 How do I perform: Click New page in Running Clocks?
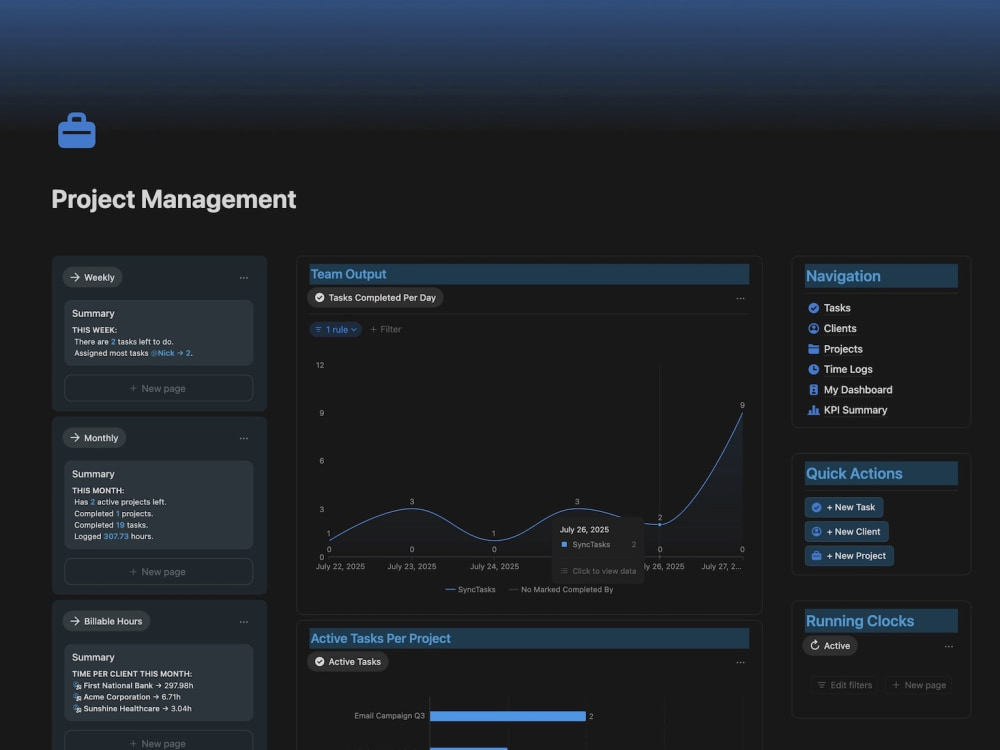click(x=918, y=685)
